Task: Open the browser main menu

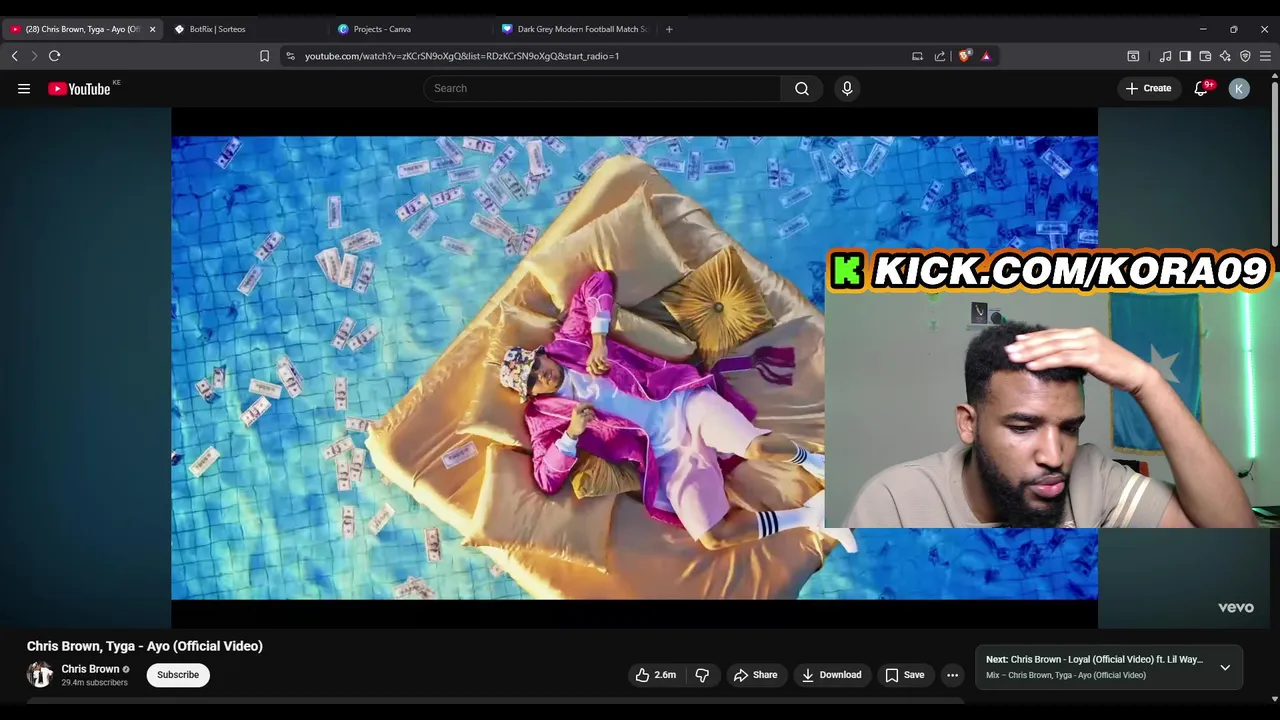Action: pyautogui.click(x=1266, y=56)
